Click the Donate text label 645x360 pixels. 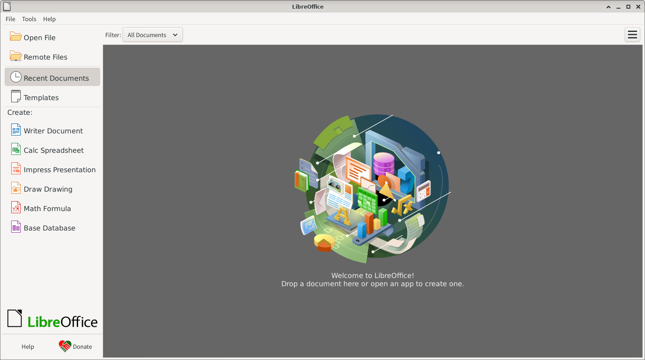82,347
